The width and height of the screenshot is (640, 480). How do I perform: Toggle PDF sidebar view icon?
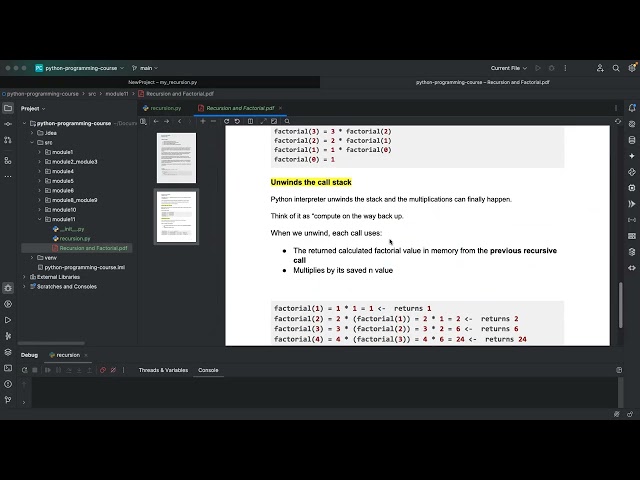point(143,121)
